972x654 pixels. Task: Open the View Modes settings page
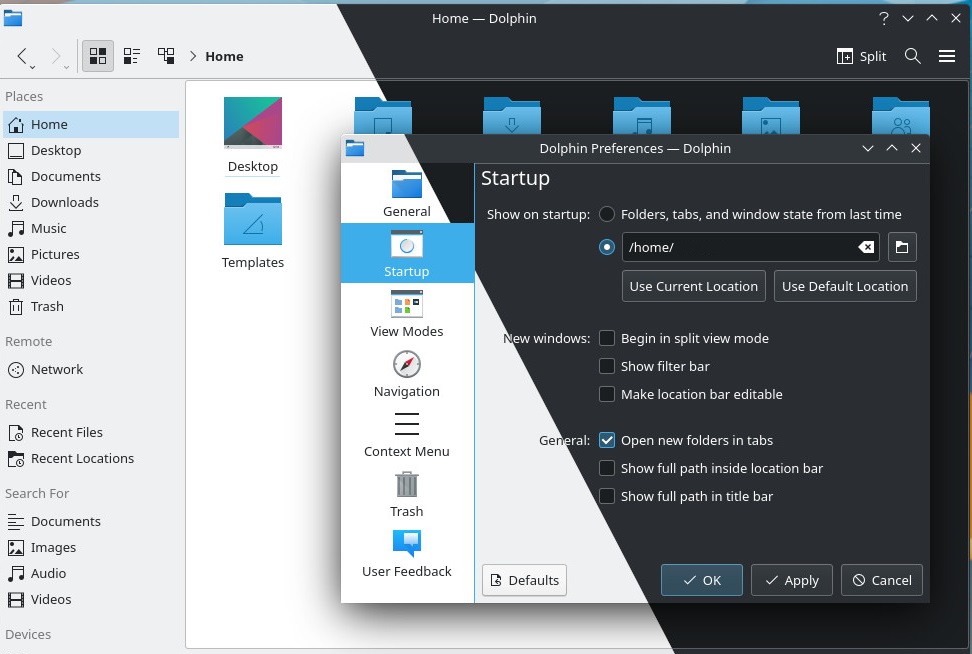click(x=407, y=313)
